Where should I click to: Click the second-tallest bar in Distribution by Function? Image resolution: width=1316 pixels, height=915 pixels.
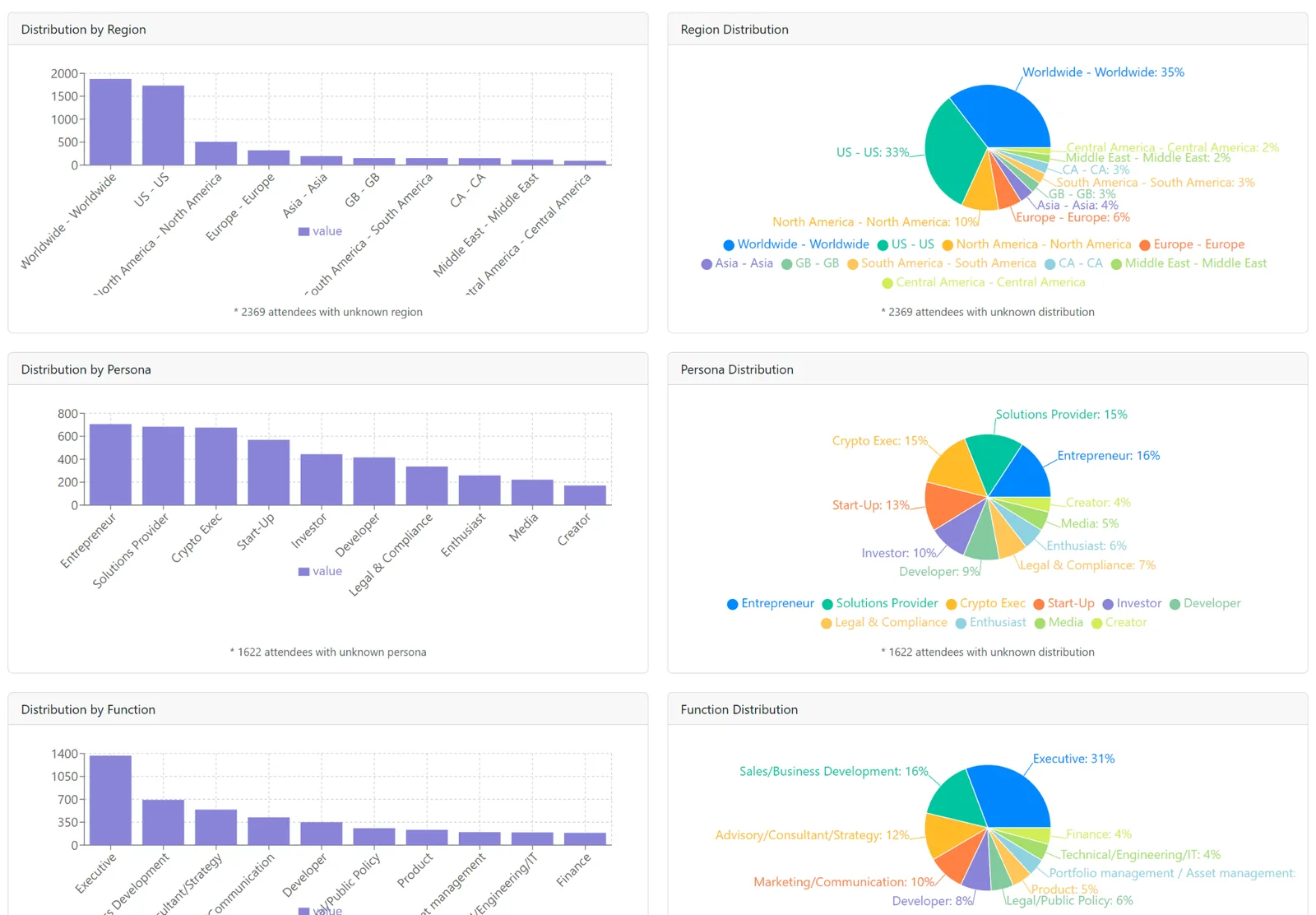(163, 822)
